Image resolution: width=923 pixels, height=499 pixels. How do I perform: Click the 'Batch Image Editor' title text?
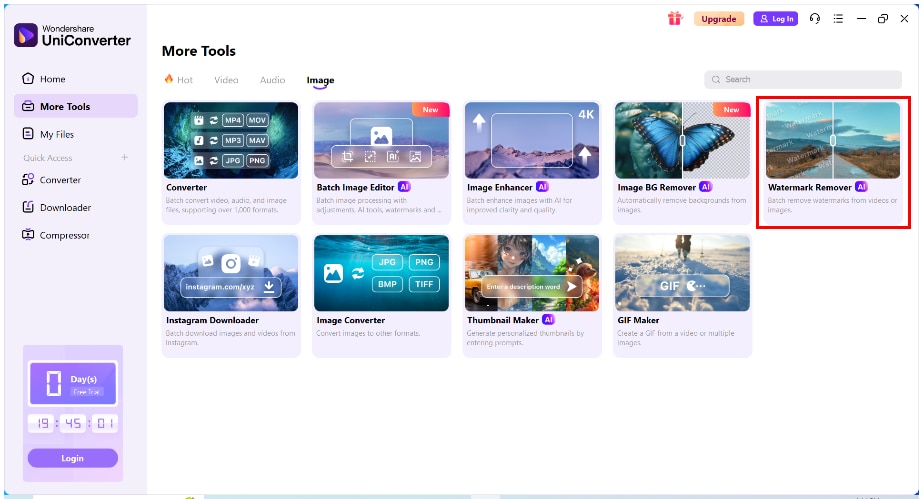click(356, 187)
